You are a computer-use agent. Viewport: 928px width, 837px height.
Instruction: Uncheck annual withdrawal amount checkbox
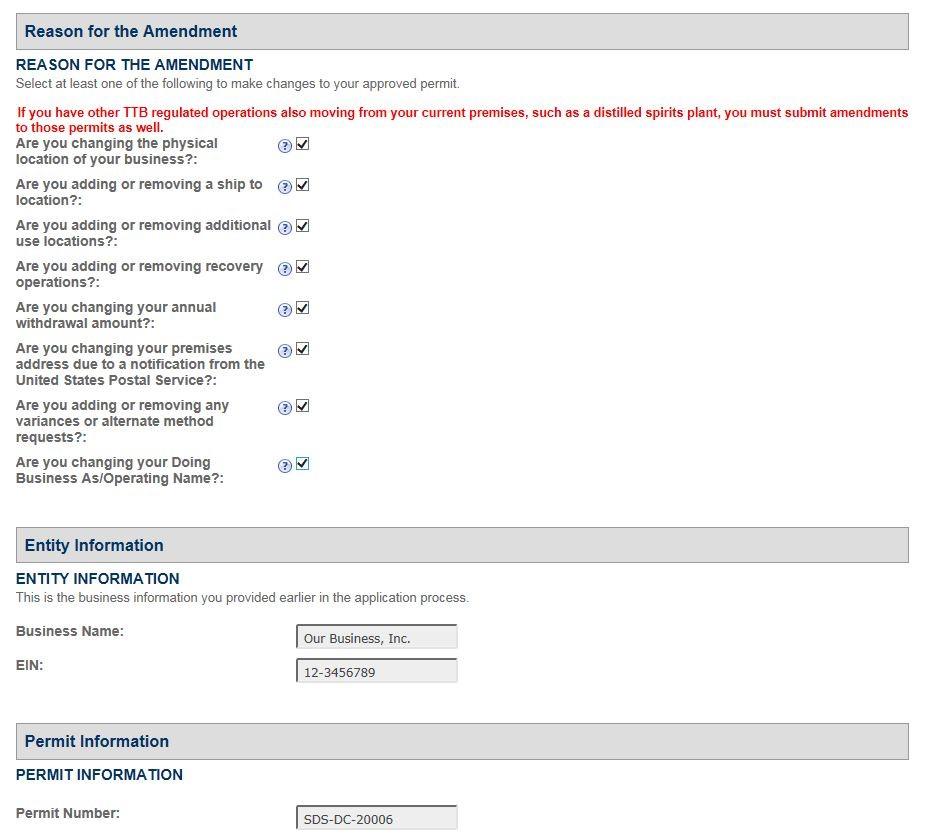coord(303,308)
